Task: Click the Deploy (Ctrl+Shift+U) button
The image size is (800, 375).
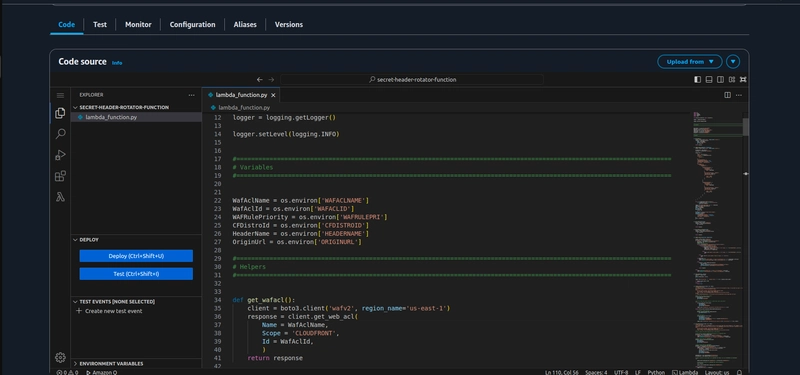Action: tap(136, 256)
